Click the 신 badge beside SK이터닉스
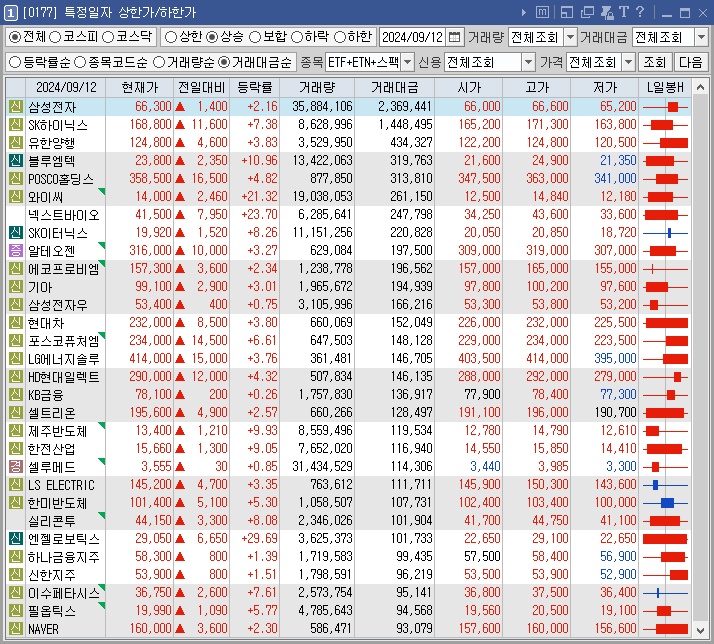 coord(15,233)
